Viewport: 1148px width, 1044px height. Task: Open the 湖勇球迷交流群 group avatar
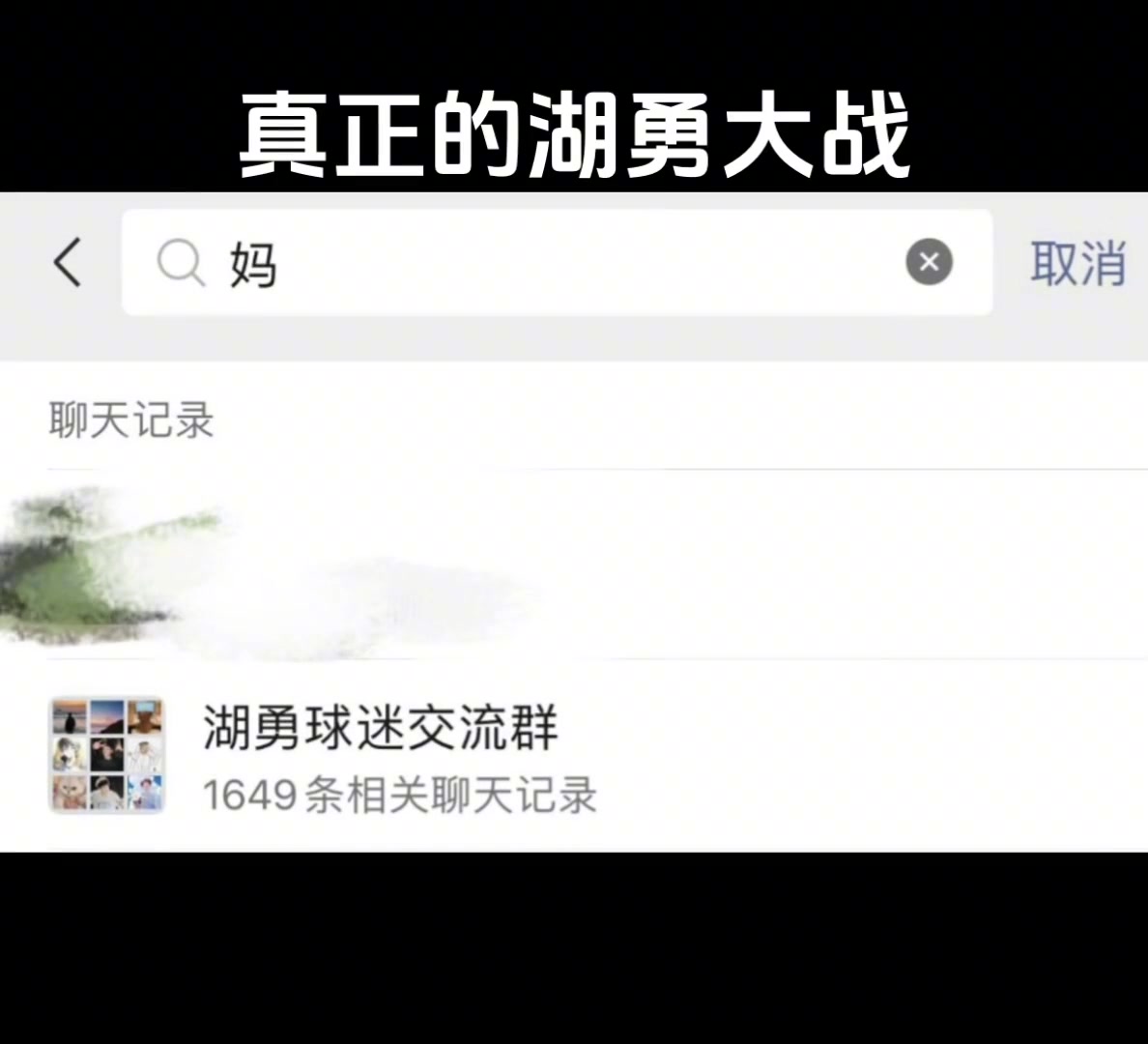pyautogui.click(x=107, y=755)
